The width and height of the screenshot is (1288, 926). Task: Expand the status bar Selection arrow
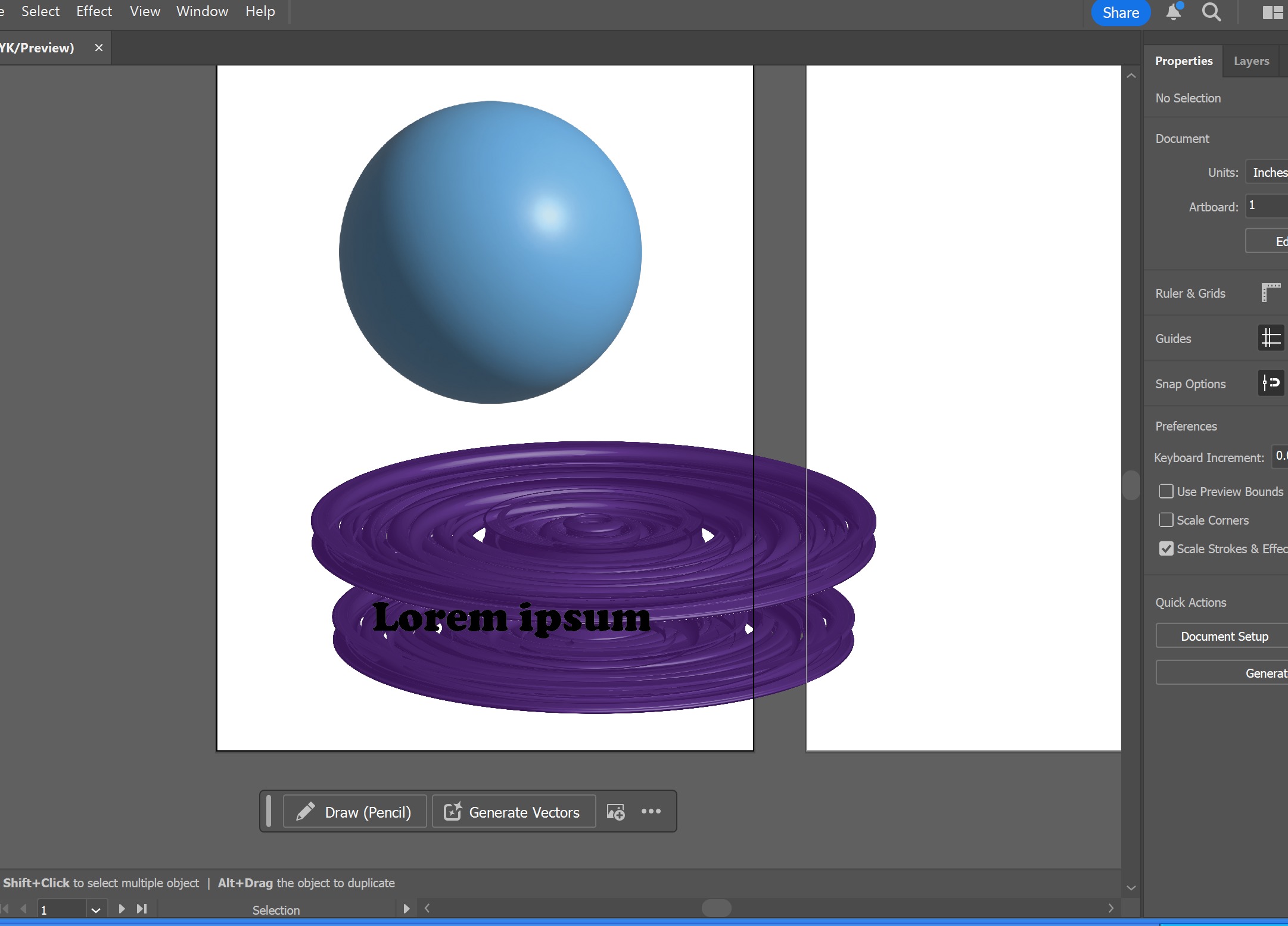[406, 909]
